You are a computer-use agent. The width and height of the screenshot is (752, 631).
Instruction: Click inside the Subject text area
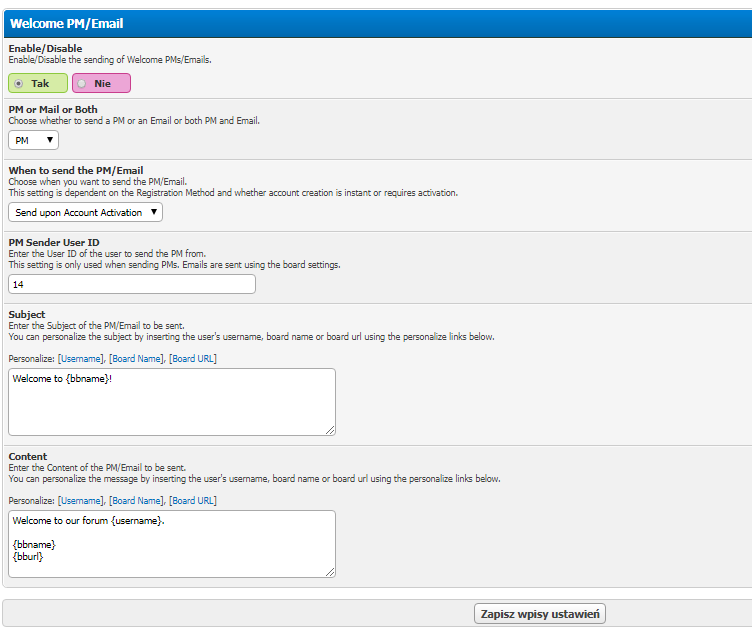(172, 402)
